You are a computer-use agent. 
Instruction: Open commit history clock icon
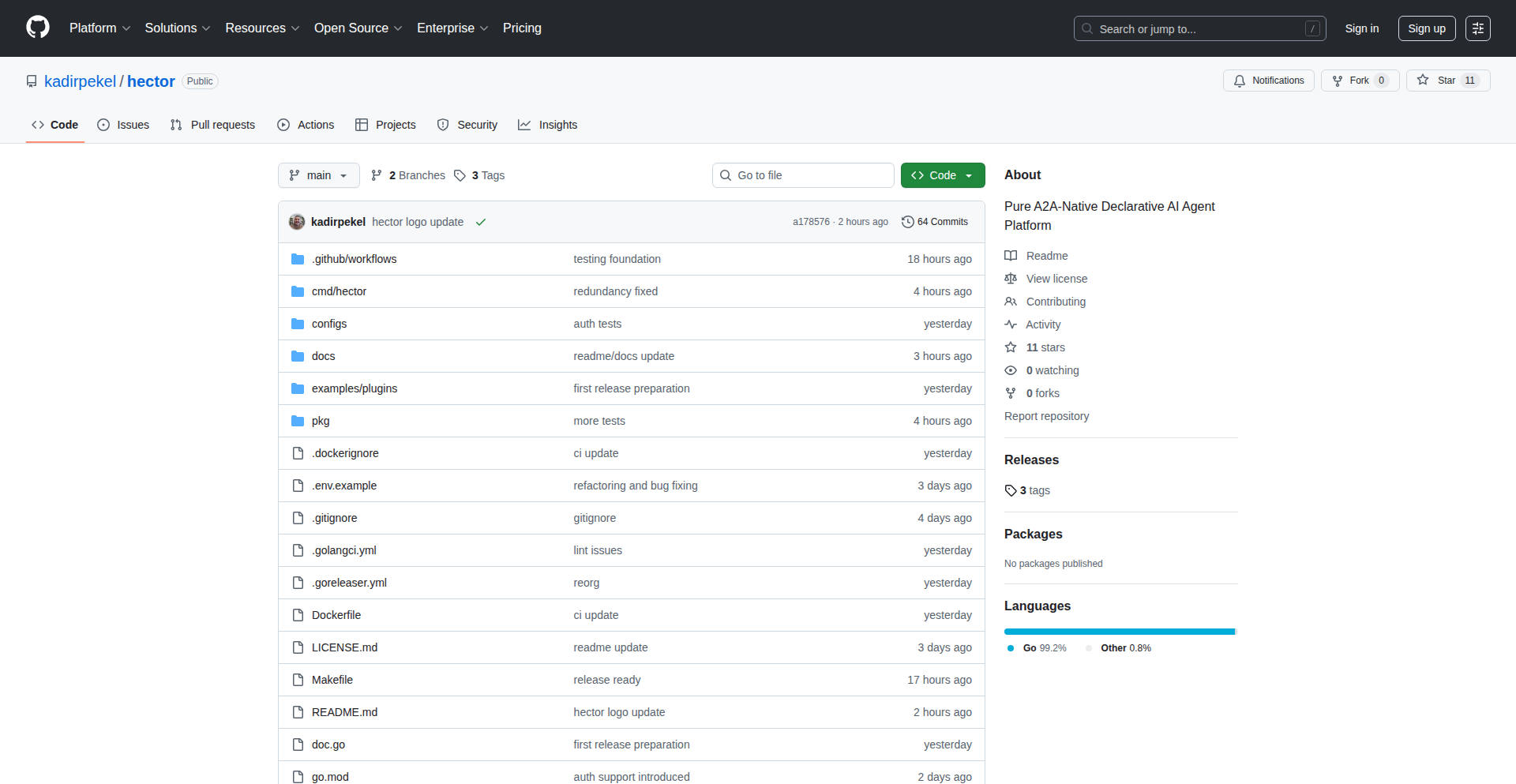(907, 222)
